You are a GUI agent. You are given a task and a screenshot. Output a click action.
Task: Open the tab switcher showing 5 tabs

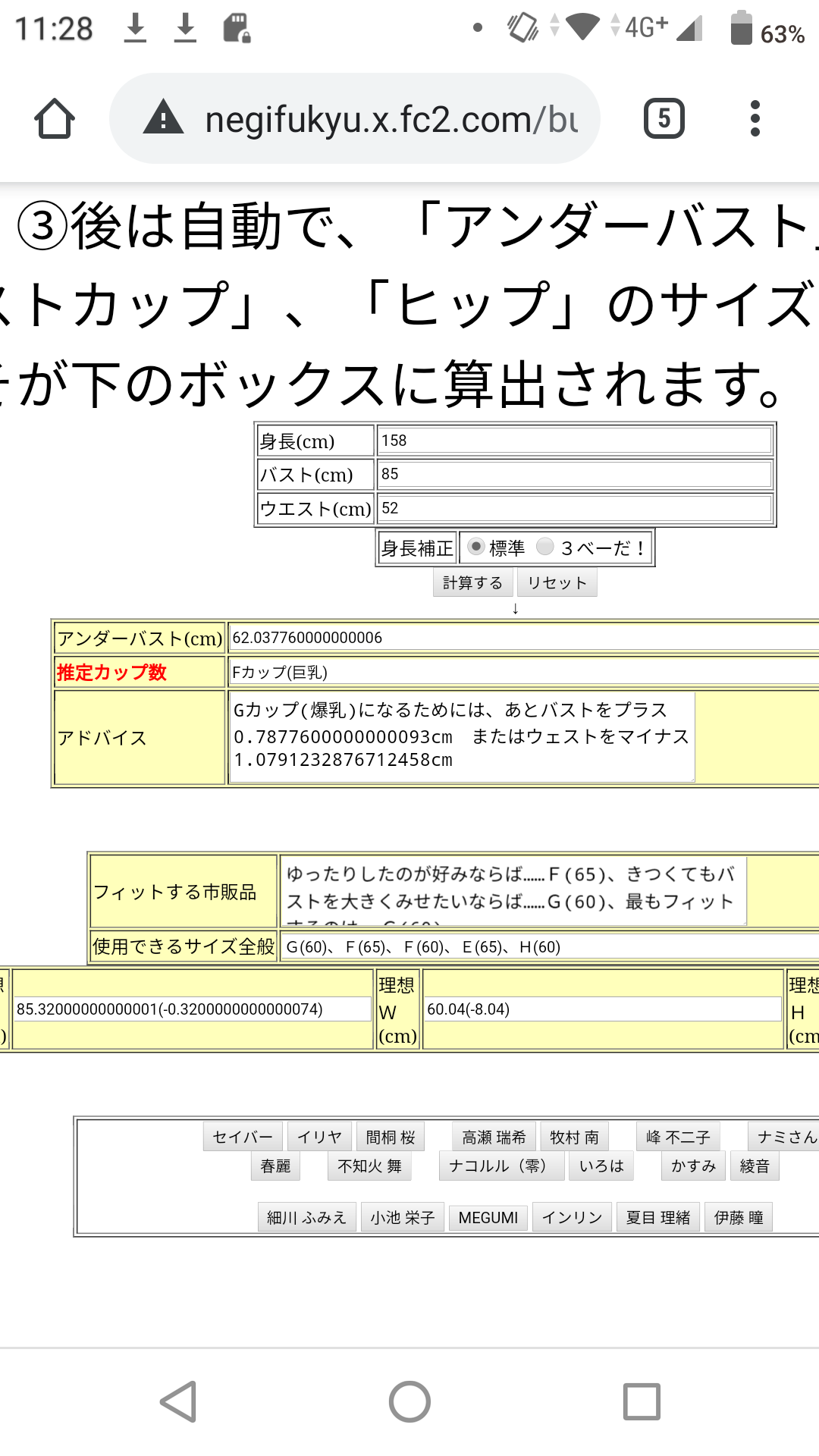click(x=664, y=119)
